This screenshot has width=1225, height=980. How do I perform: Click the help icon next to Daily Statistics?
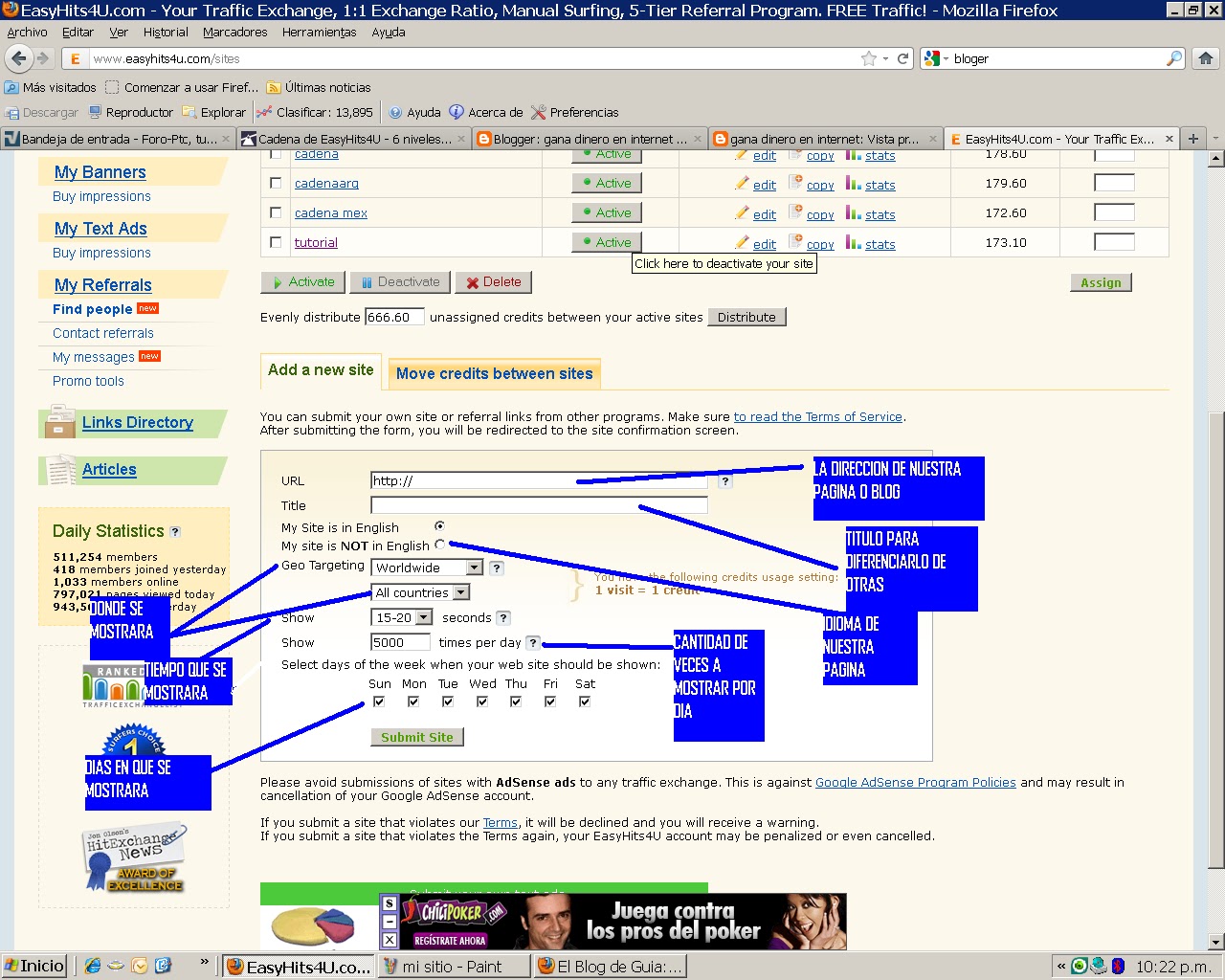click(x=175, y=532)
